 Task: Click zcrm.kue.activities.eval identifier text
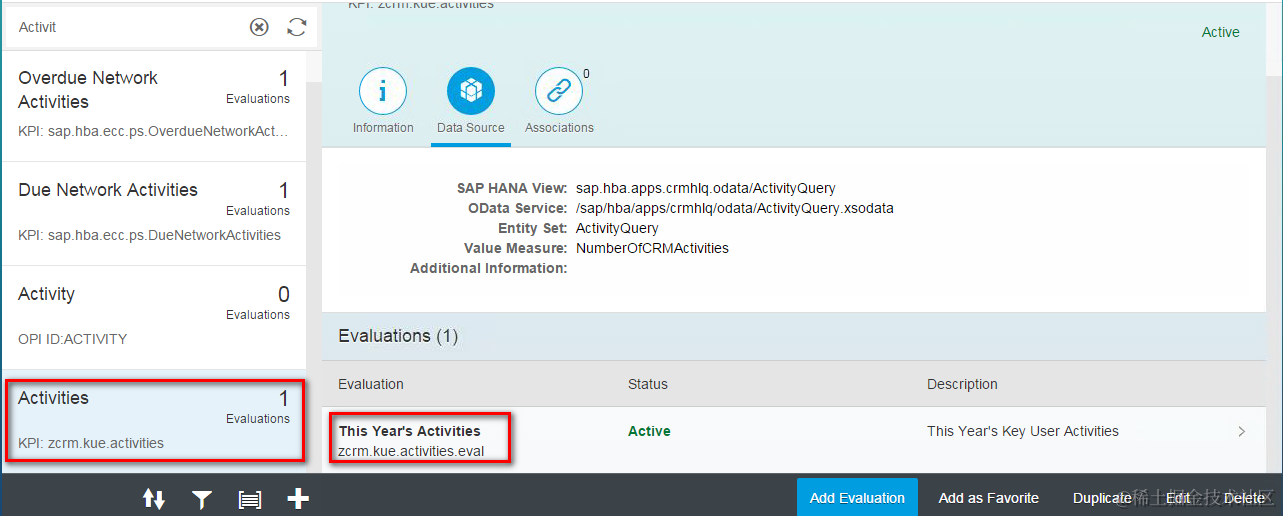411,451
